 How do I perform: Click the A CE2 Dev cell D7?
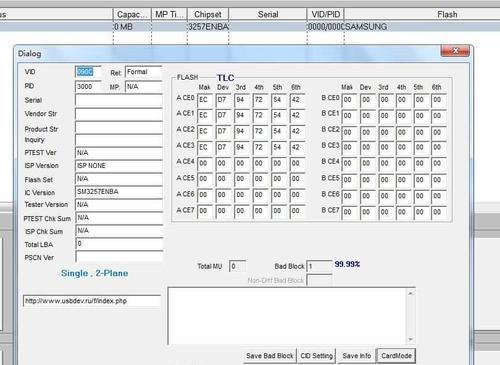223,131
